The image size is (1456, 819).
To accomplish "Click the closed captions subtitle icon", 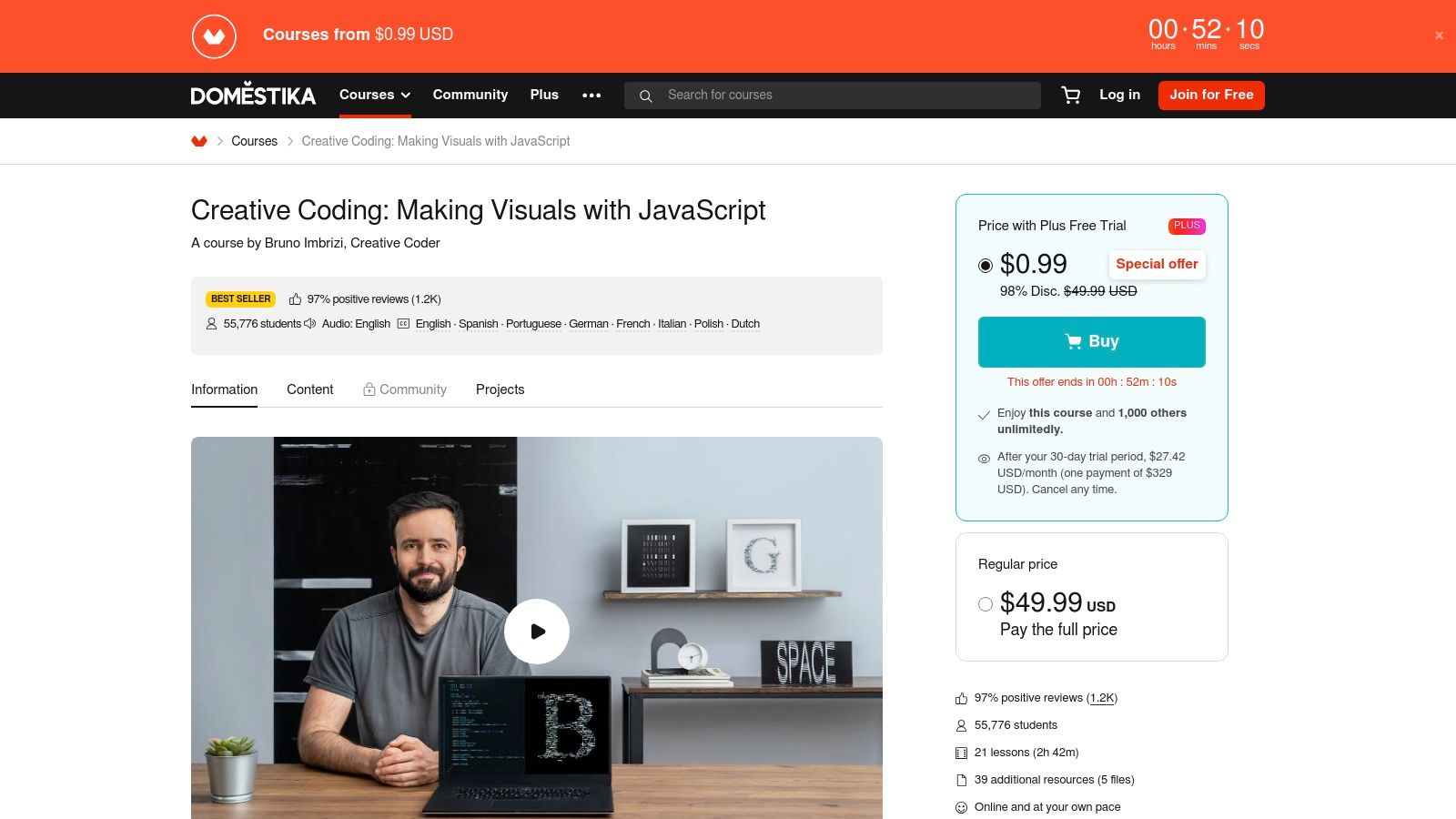I will 403,324.
